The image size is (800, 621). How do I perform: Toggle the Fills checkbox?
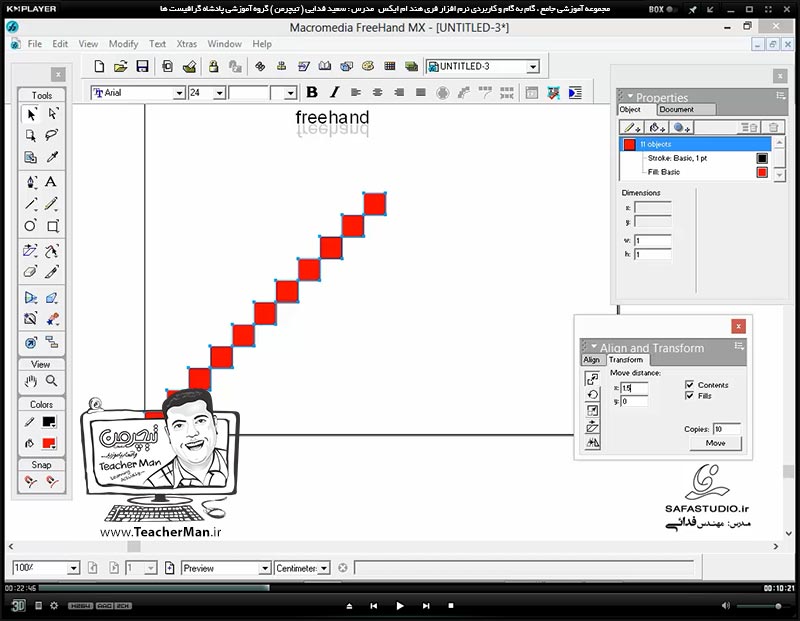(689, 396)
